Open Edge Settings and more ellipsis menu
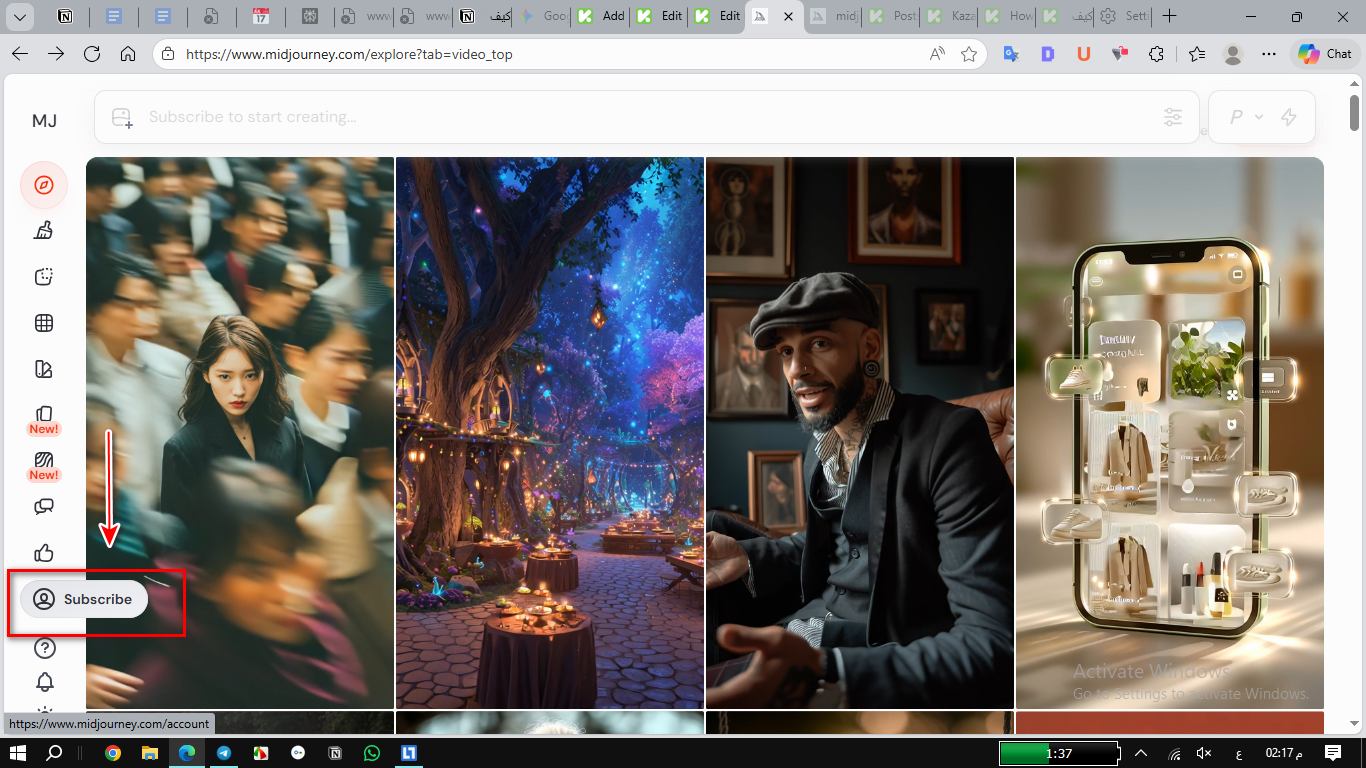Viewport: 1366px width, 768px height. [x=1268, y=54]
